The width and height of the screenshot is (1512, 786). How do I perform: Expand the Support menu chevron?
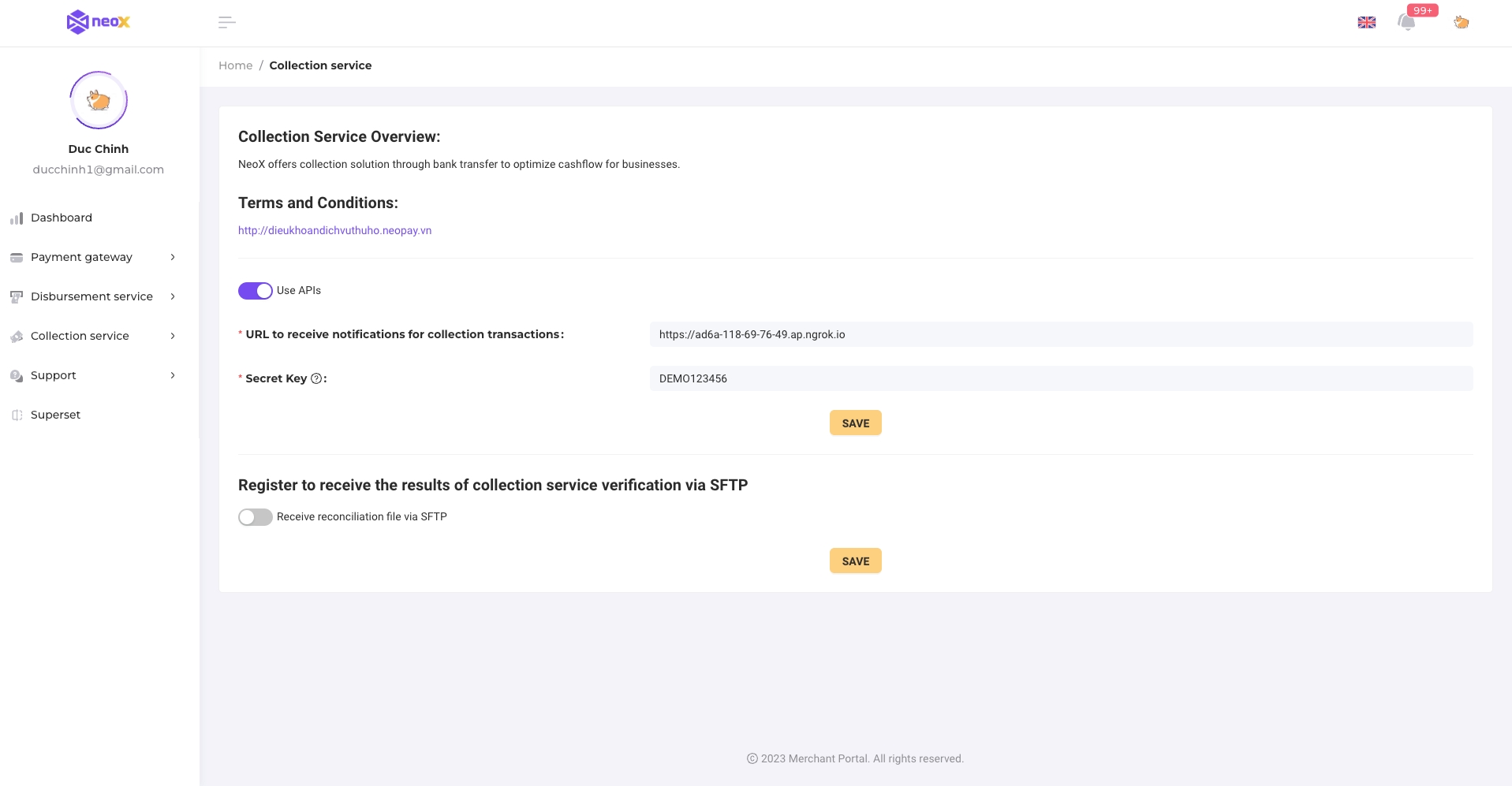pyautogui.click(x=173, y=375)
